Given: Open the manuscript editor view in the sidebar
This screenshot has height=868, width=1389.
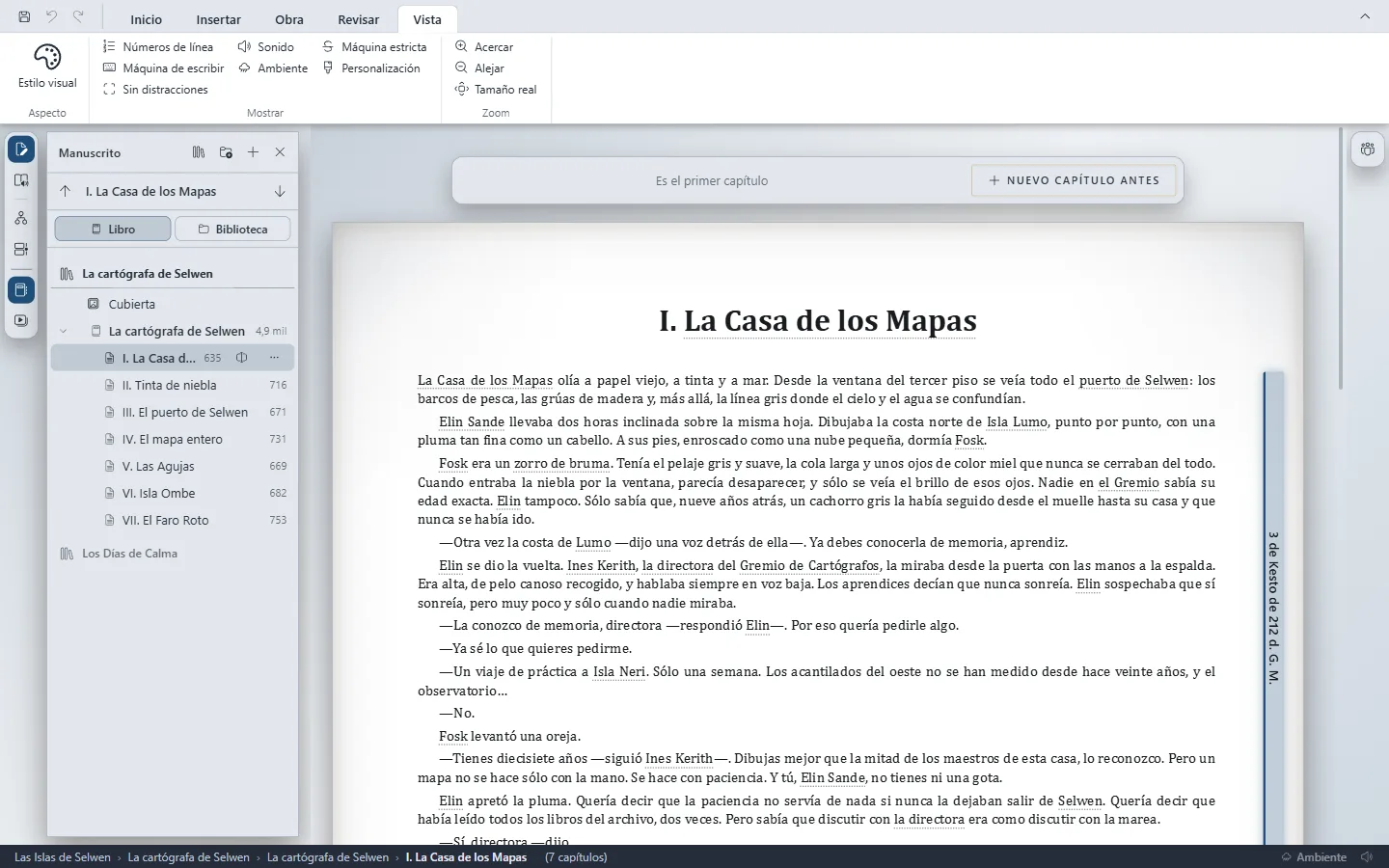Looking at the screenshot, I should (x=21, y=149).
